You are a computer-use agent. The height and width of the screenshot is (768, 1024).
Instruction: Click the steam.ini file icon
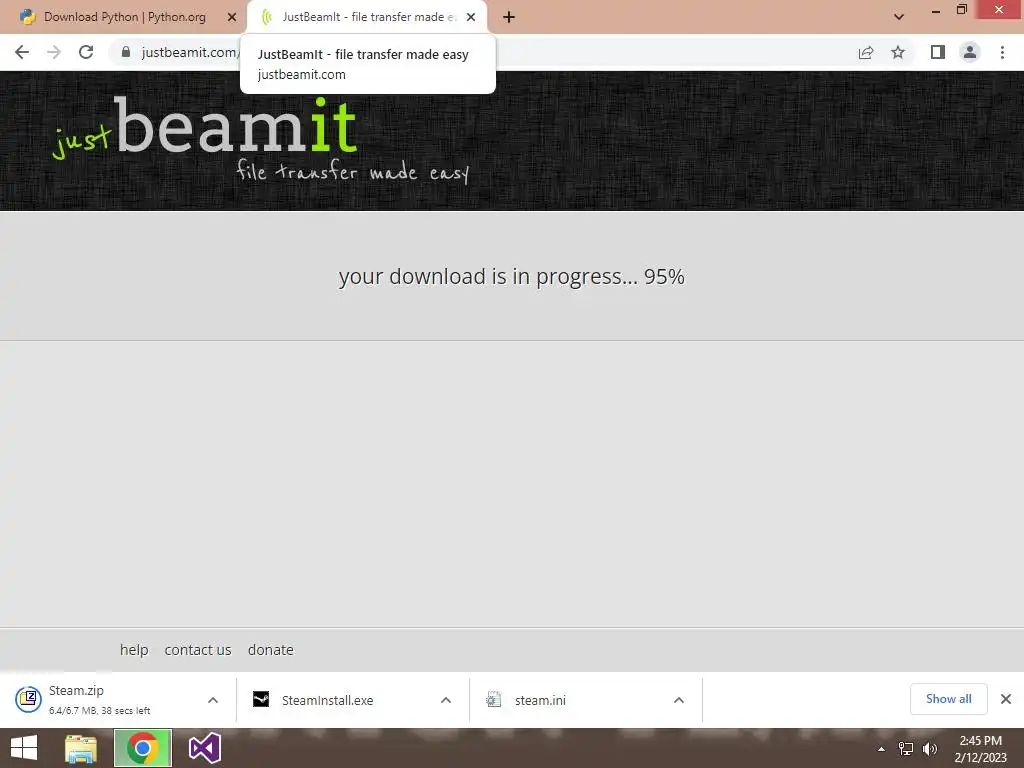click(x=494, y=699)
